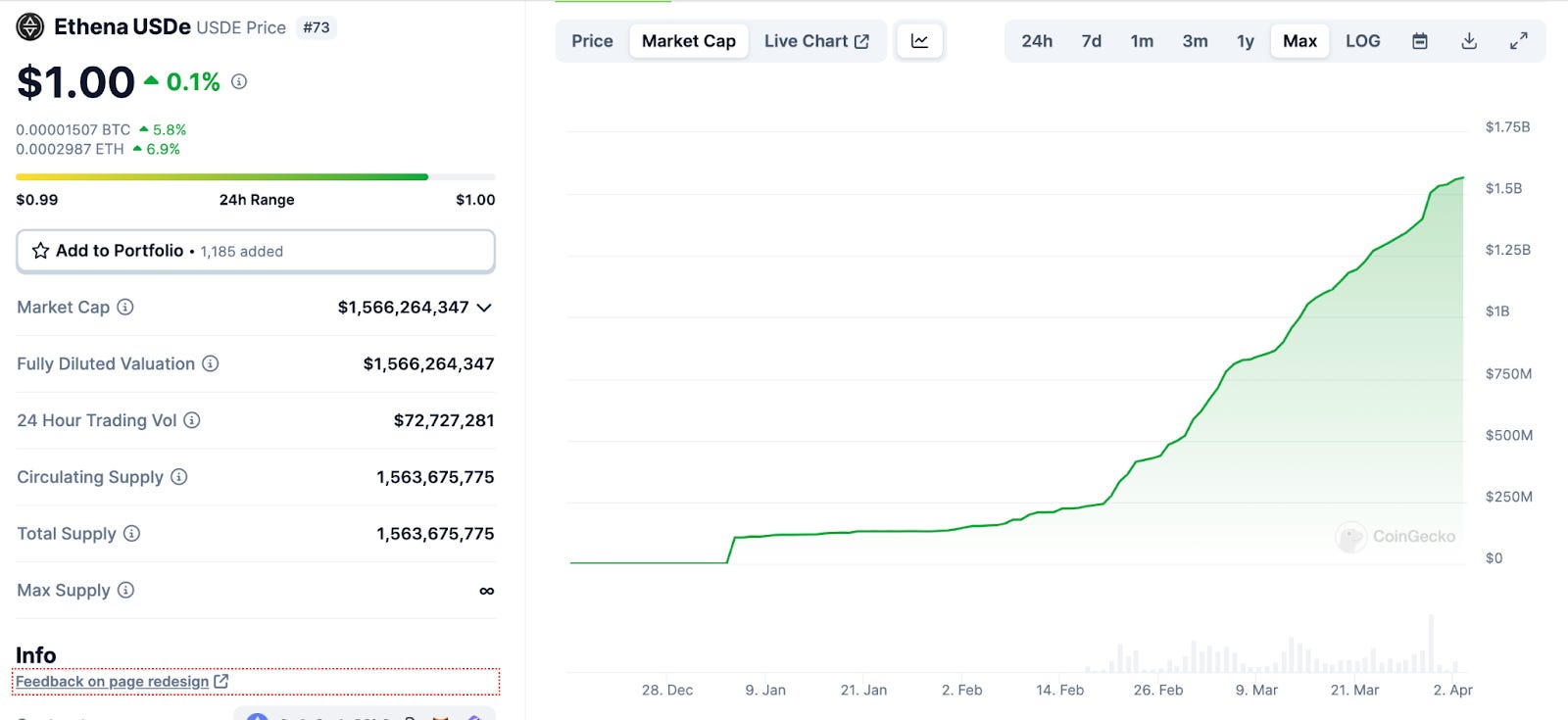Show Circulating Supply info icon
Viewport: 1568px width, 720px height.
coord(179,477)
